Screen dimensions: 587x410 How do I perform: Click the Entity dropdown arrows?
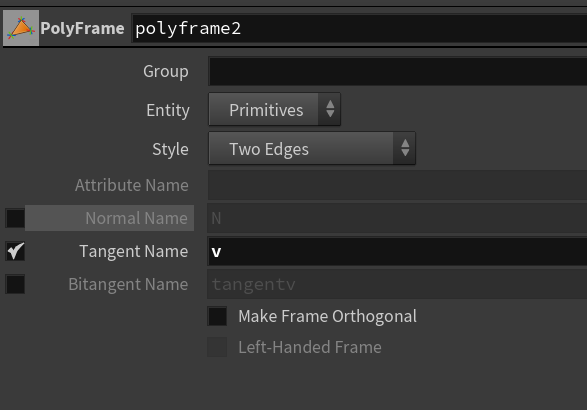pyautogui.click(x=330, y=109)
